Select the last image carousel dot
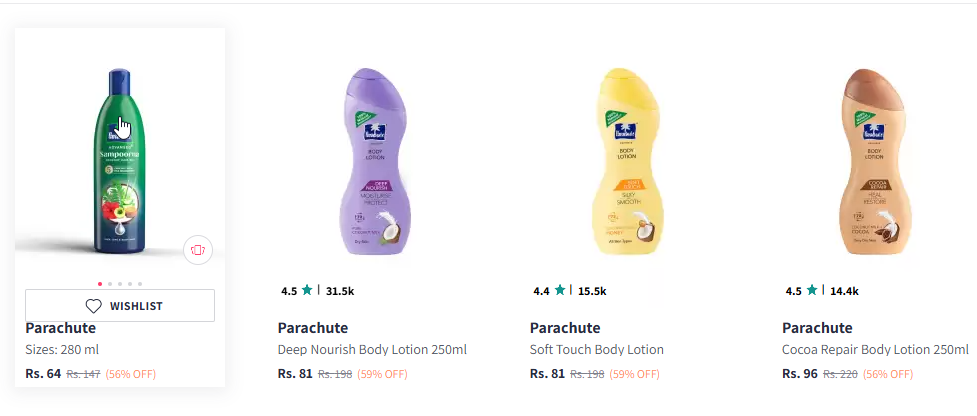 (x=140, y=284)
